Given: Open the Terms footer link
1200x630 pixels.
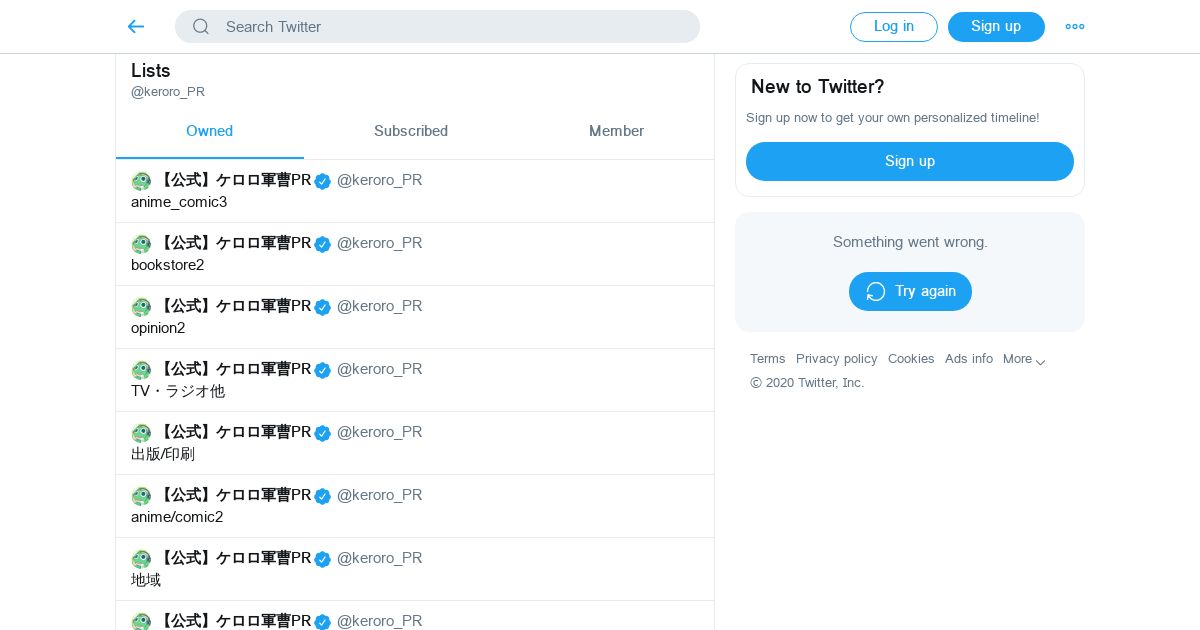Looking at the screenshot, I should [767, 359].
